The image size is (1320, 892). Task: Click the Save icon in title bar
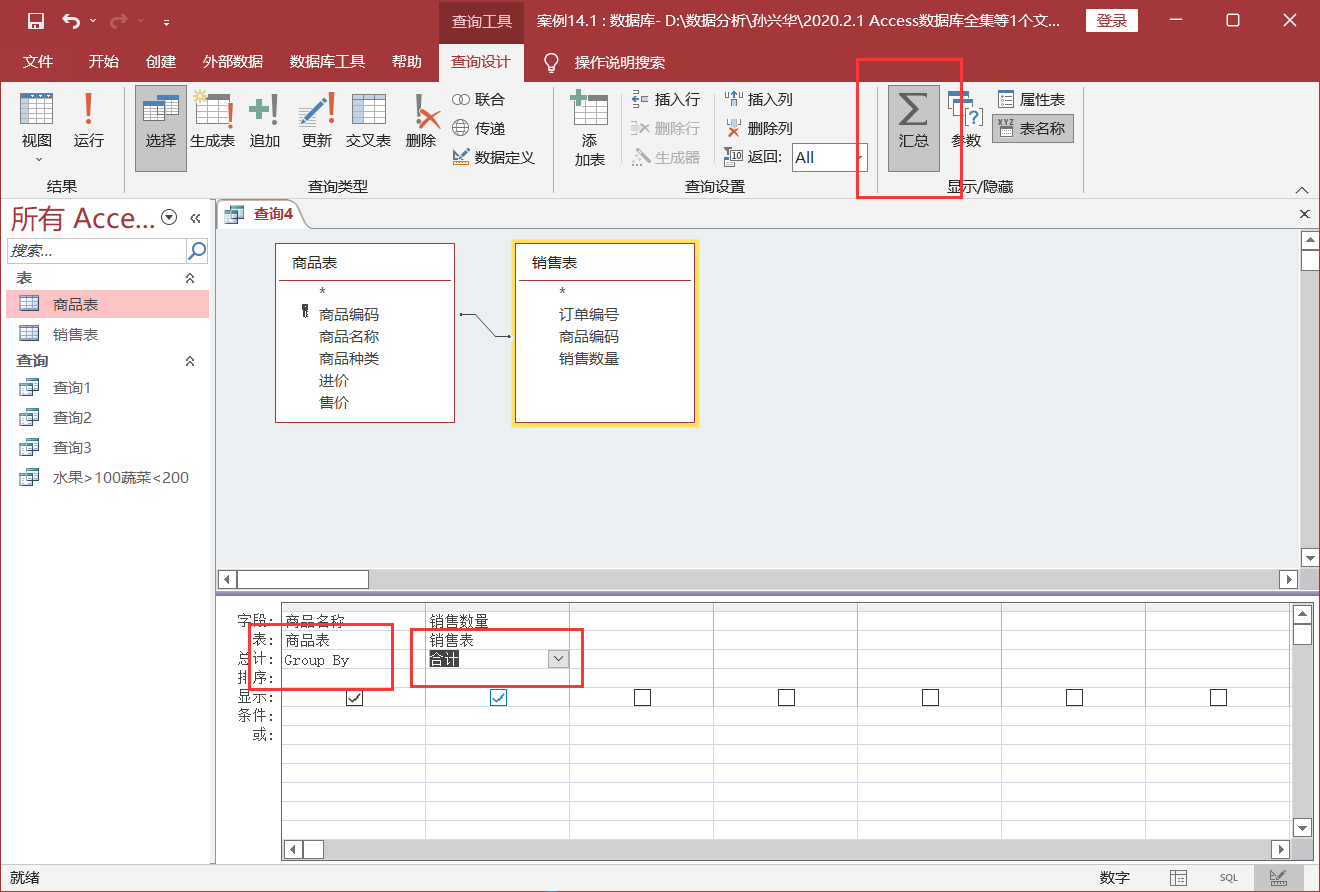click(35, 21)
